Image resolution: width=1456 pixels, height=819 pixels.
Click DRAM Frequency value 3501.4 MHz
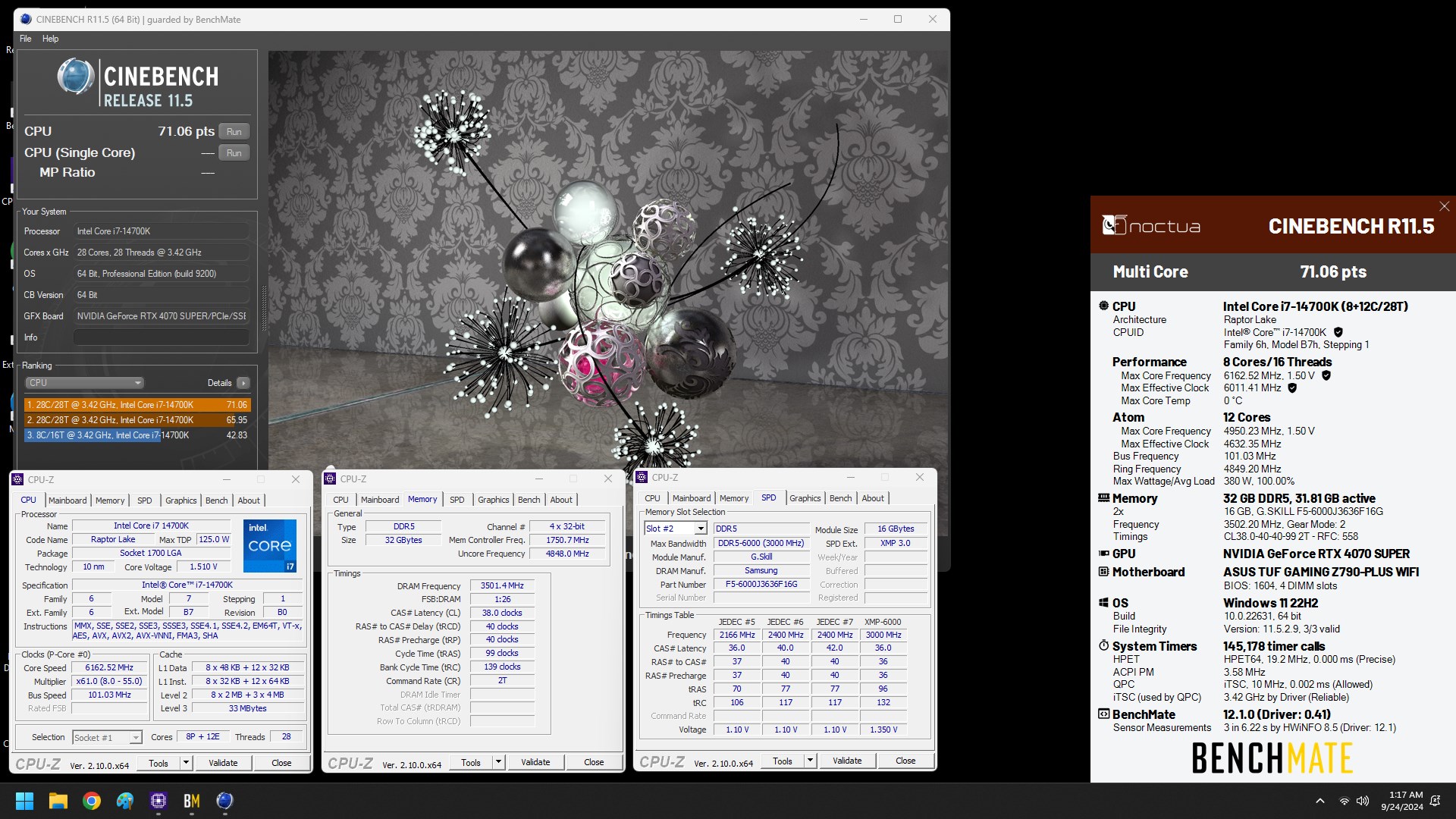[502, 585]
